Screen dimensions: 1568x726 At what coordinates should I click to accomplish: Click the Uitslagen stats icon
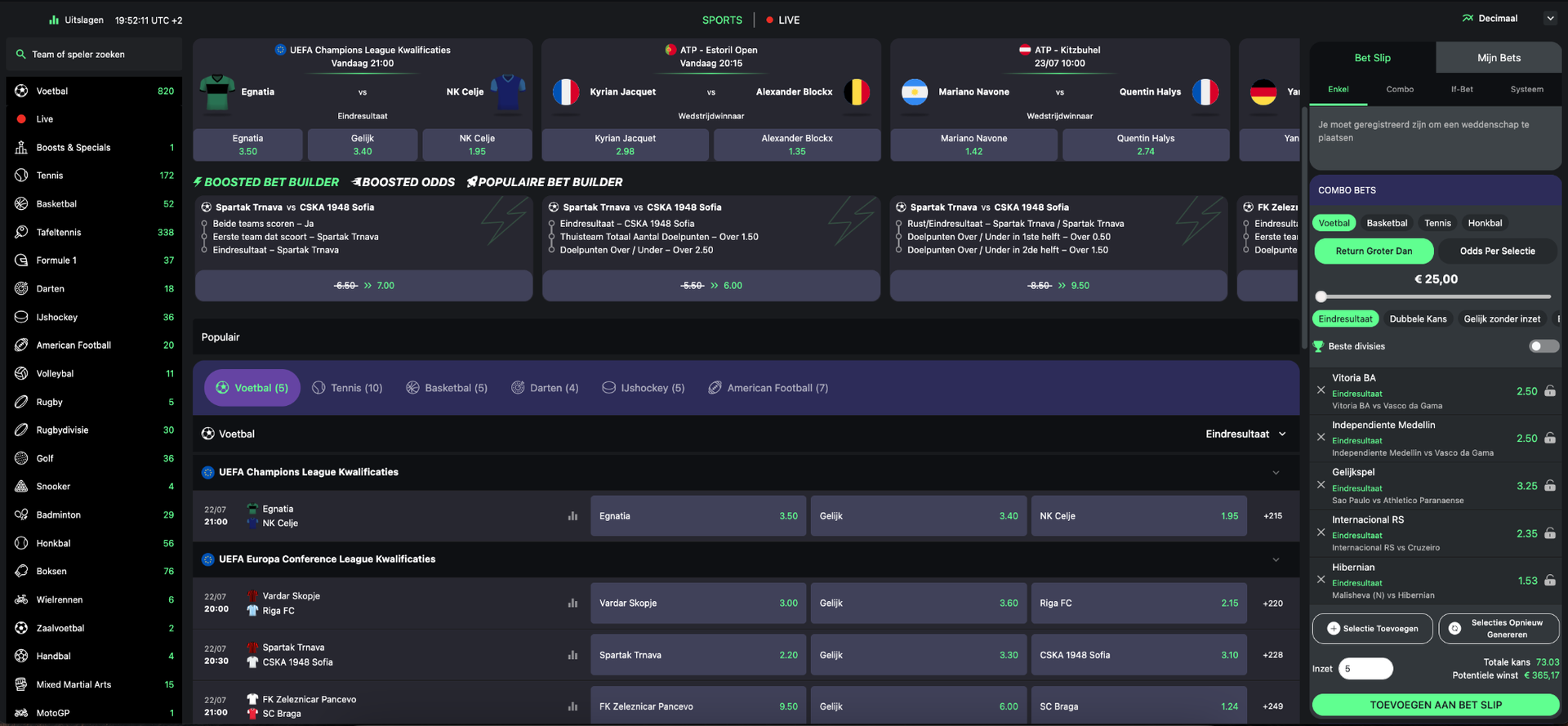54,20
